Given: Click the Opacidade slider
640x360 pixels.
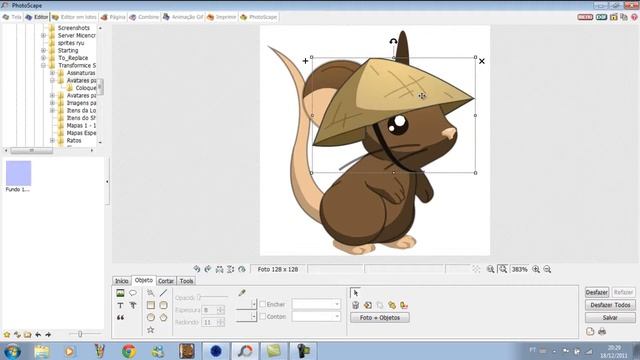Looking at the screenshot, I should coord(212,297).
